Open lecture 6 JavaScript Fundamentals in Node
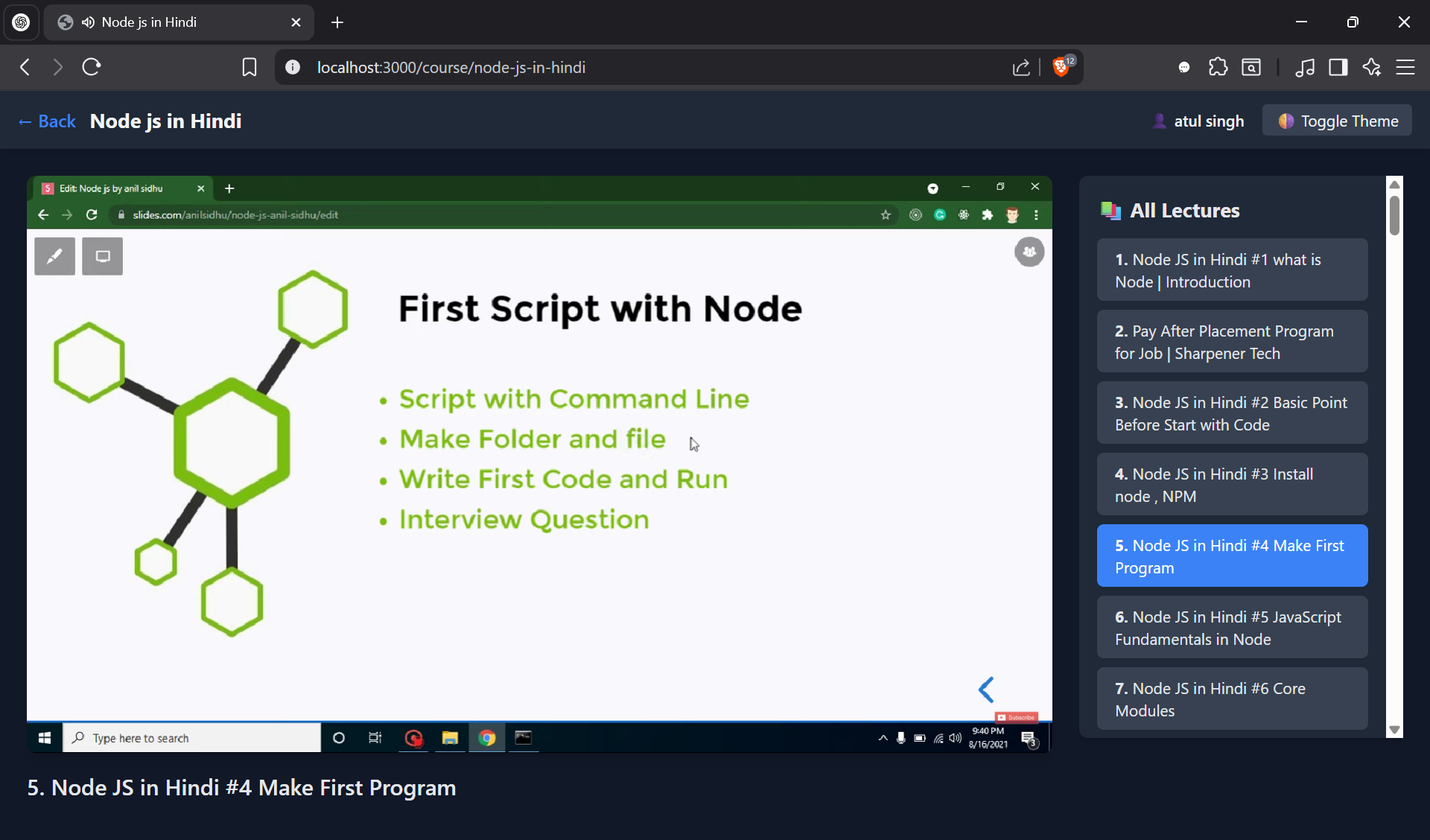1430x840 pixels. (x=1232, y=628)
